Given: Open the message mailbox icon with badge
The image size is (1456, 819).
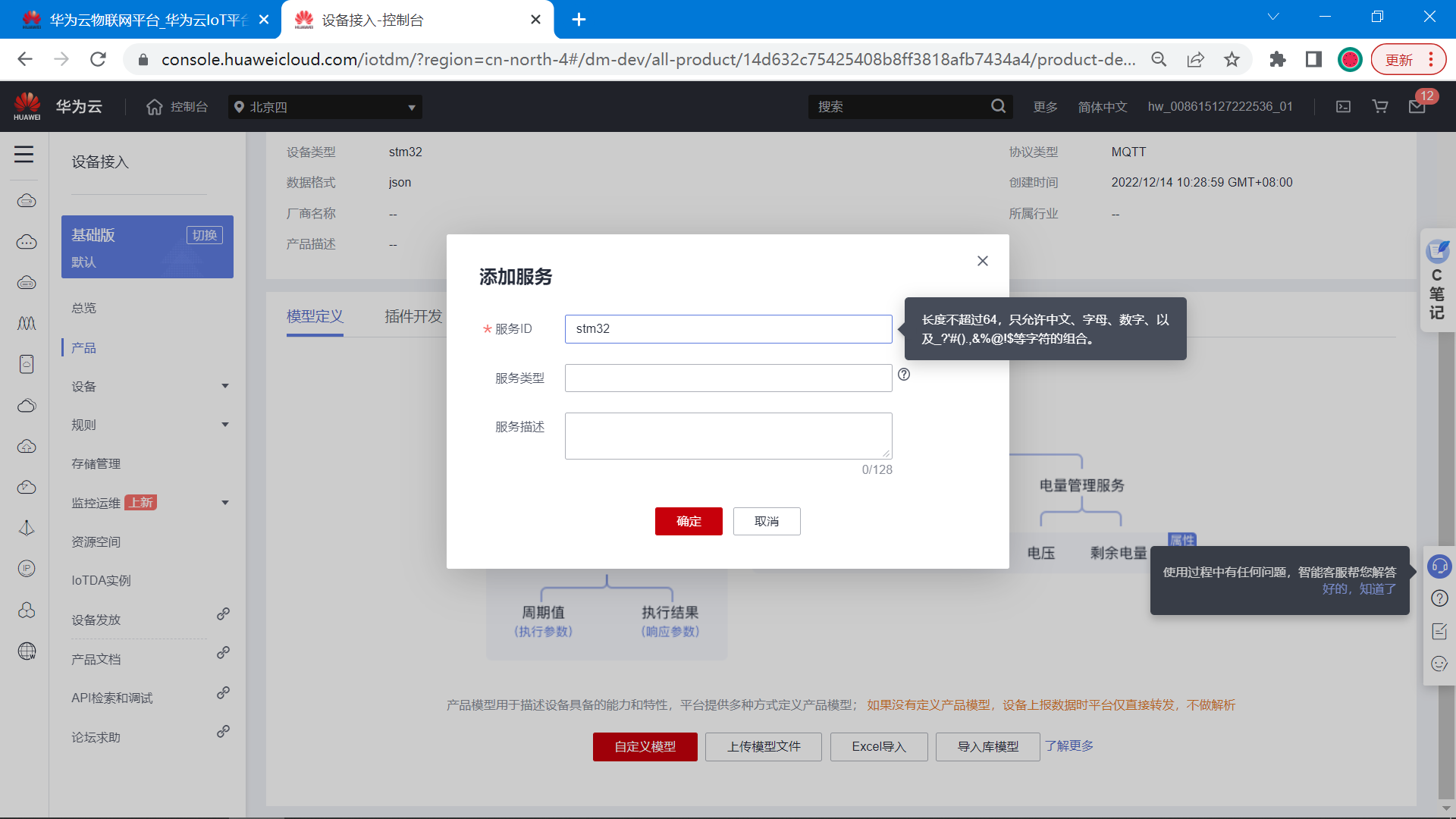Looking at the screenshot, I should coord(1417,107).
